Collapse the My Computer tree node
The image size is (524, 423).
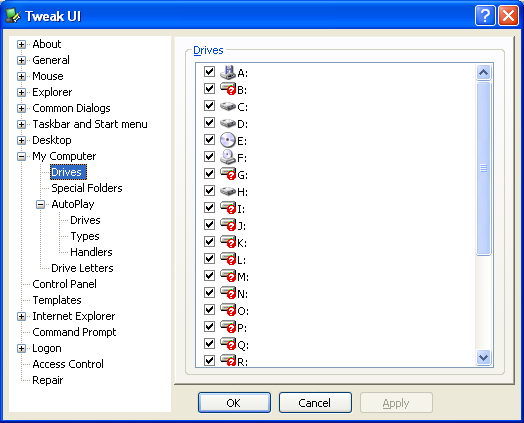tap(21, 156)
